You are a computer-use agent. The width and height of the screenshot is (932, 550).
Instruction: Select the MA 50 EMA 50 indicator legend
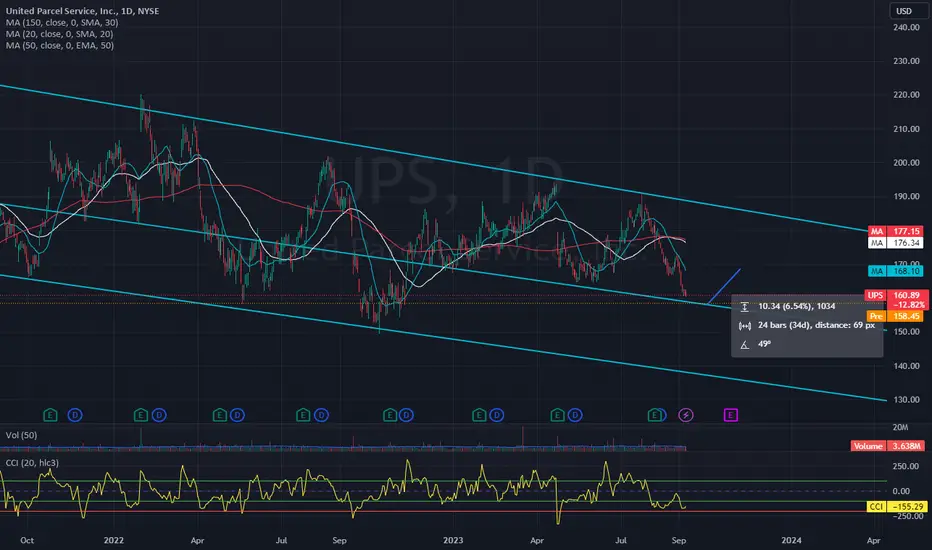click(59, 45)
